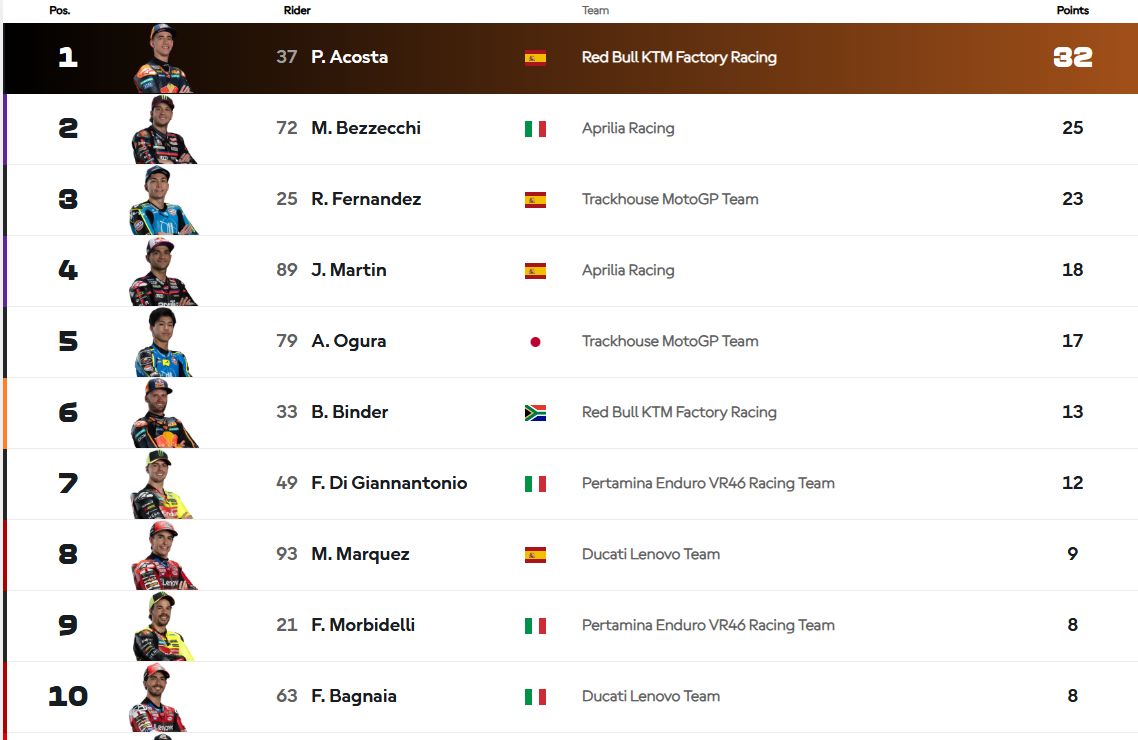This screenshot has width=1138, height=740.
Task: Click Spain flag icon beside J. Martin
Action: click(535, 271)
